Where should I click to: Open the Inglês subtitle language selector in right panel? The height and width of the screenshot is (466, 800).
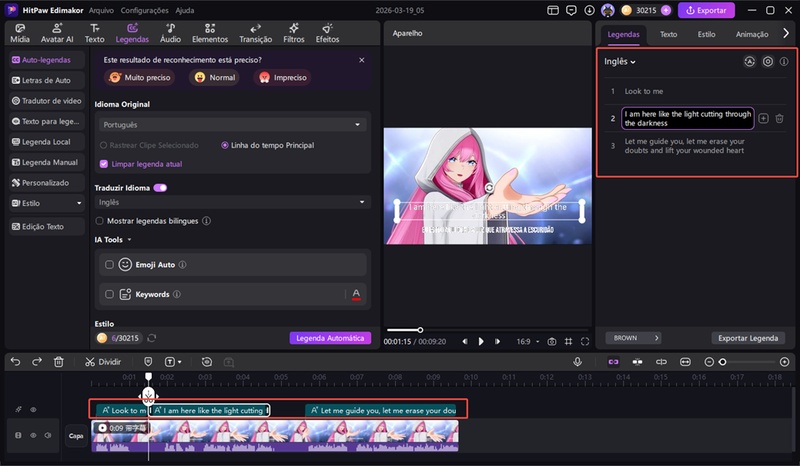tap(620, 61)
